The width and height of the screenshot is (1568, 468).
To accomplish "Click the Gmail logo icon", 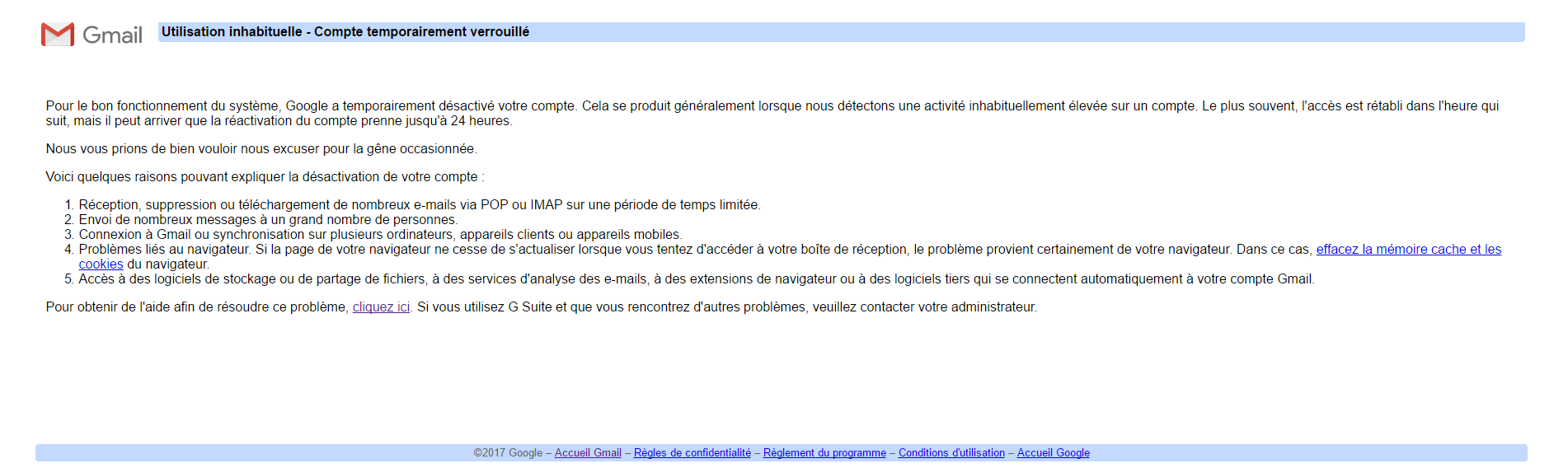I will point(58,35).
